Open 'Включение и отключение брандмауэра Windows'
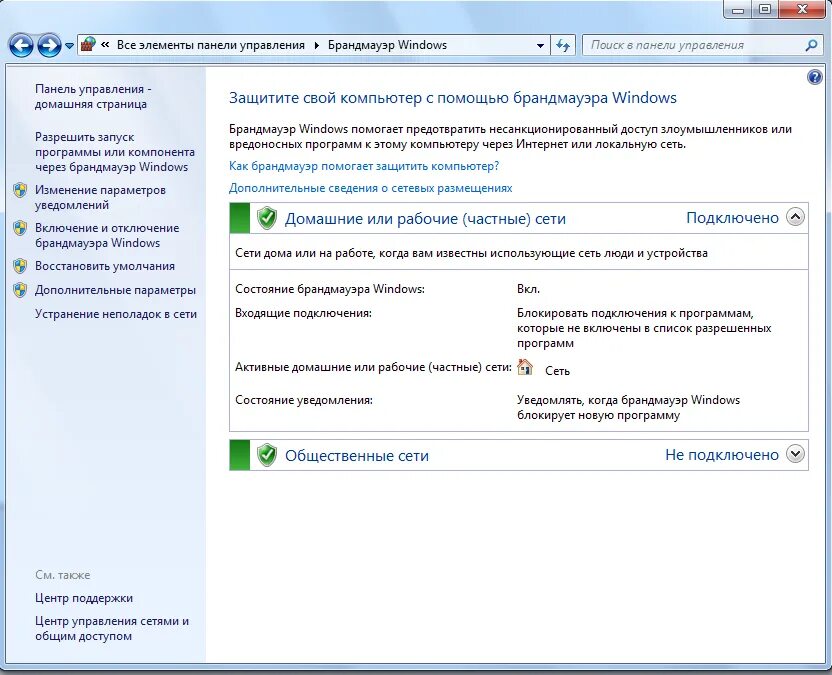 tap(107, 235)
